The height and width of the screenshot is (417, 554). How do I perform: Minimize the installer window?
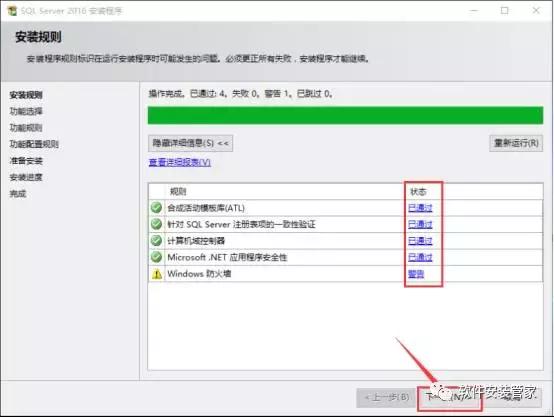click(x=474, y=11)
